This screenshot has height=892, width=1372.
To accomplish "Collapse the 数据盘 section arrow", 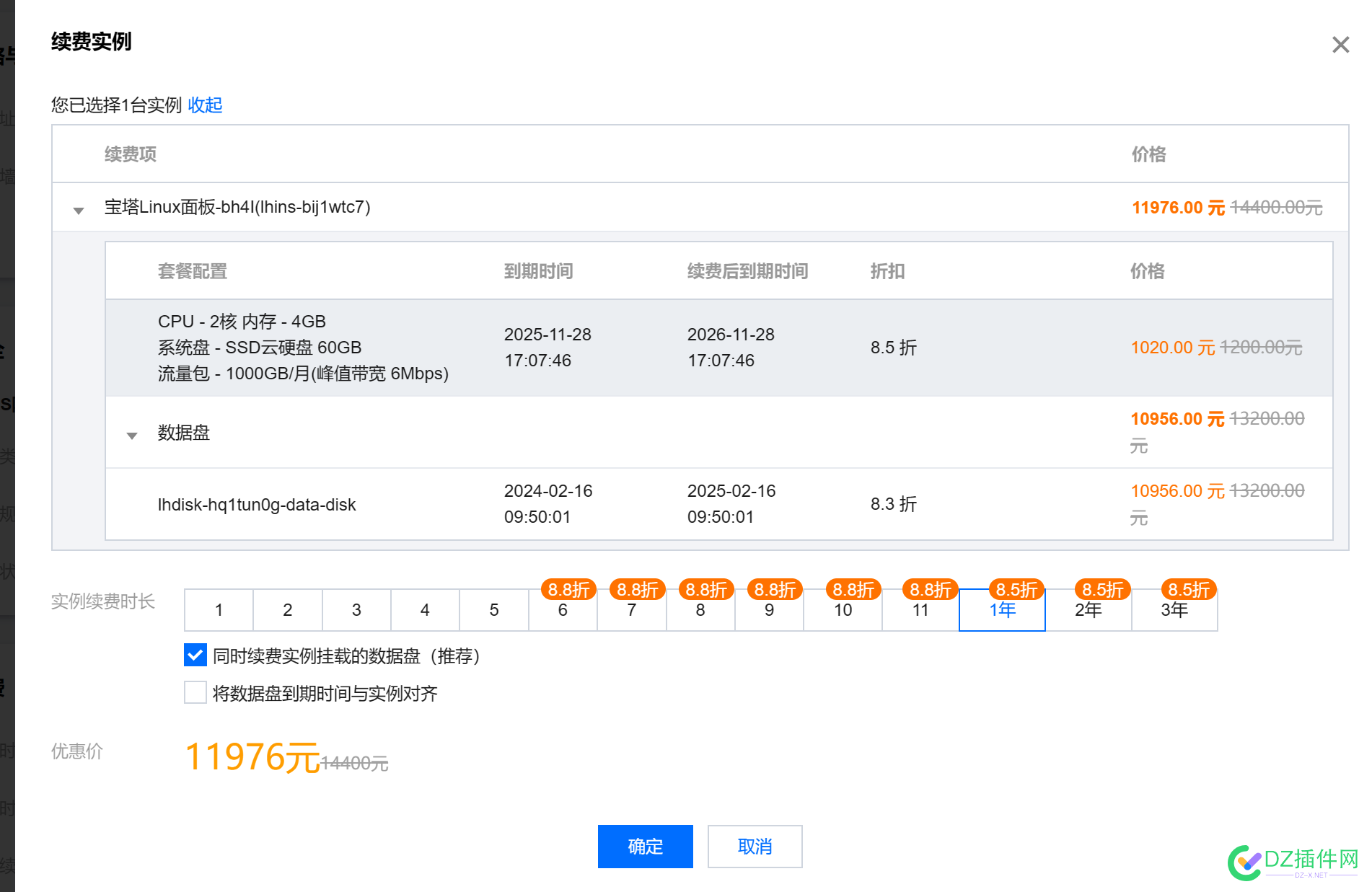I will point(132,436).
